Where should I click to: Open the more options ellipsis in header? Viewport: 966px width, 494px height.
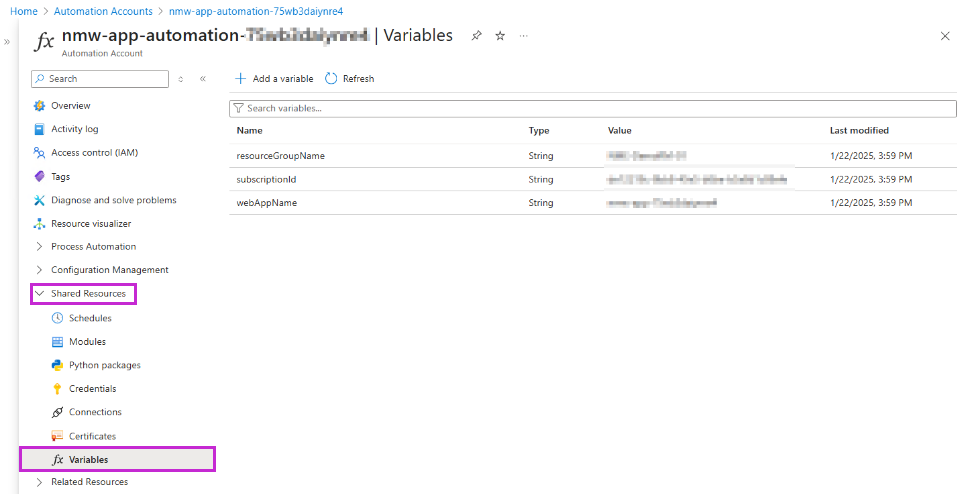click(523, 36)
